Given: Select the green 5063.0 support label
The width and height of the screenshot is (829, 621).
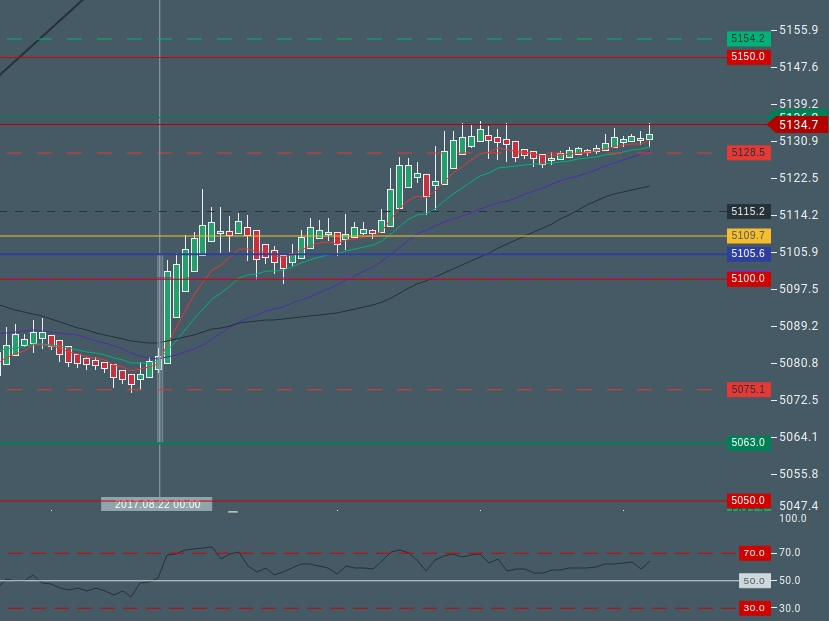Looking at the screenshot, I should click(749, 442).
